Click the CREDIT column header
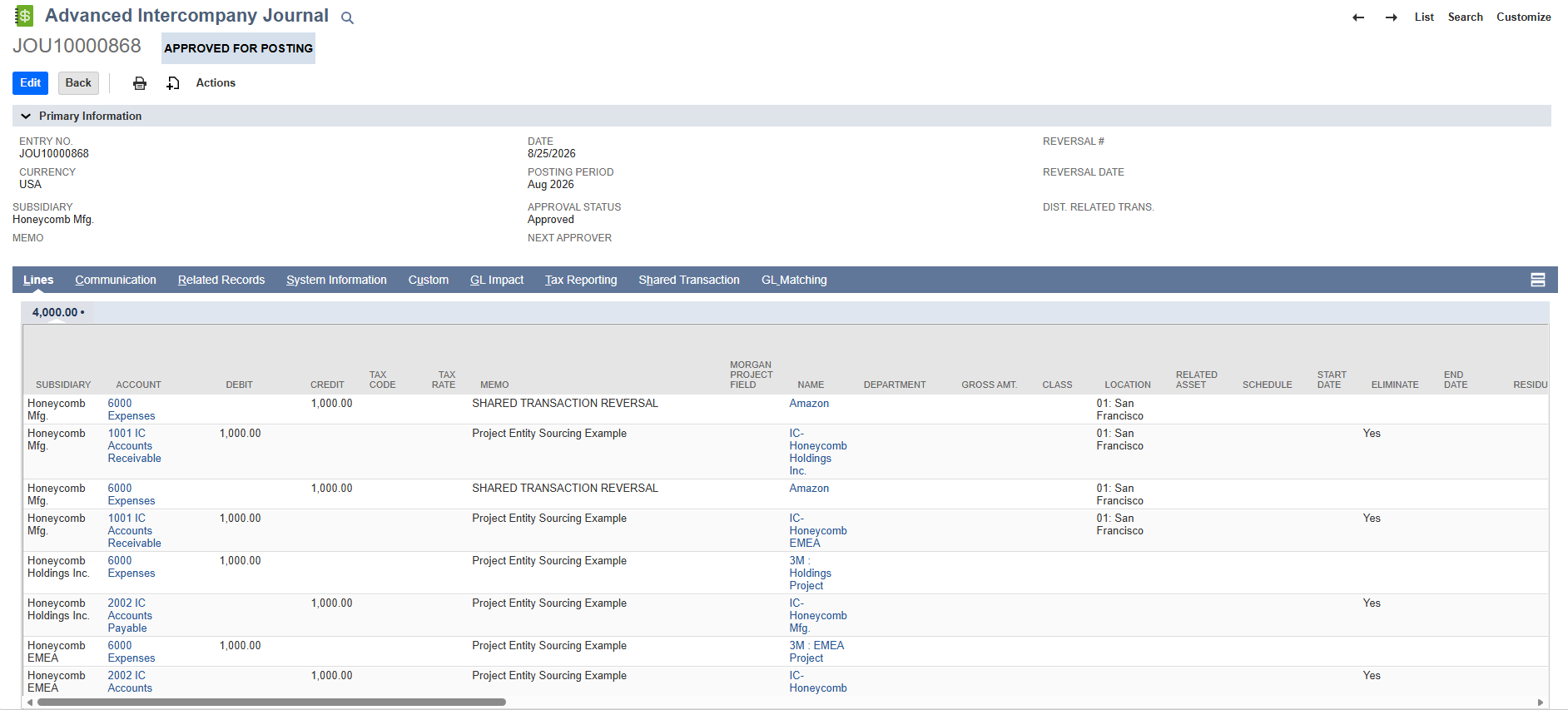Screen dimensions: 1568x710 (327, 385)
